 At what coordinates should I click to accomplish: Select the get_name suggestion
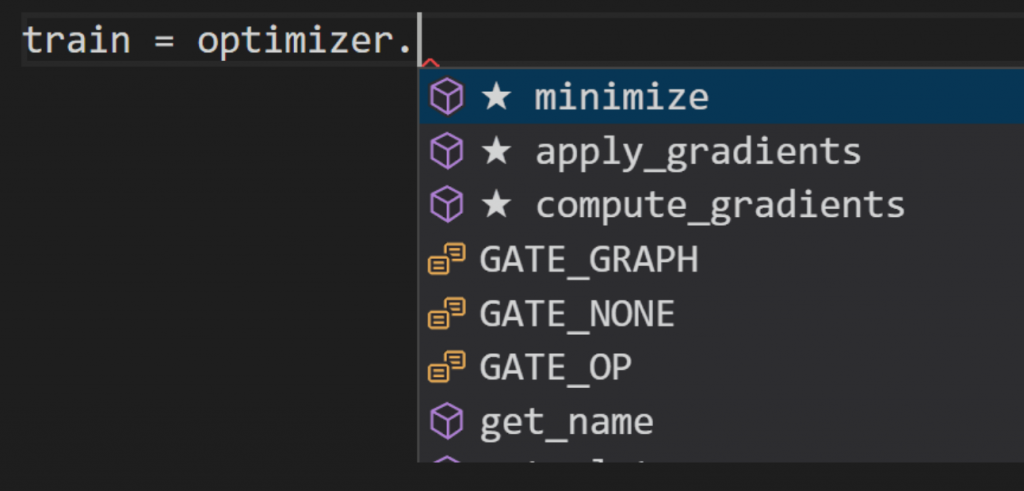566,421
